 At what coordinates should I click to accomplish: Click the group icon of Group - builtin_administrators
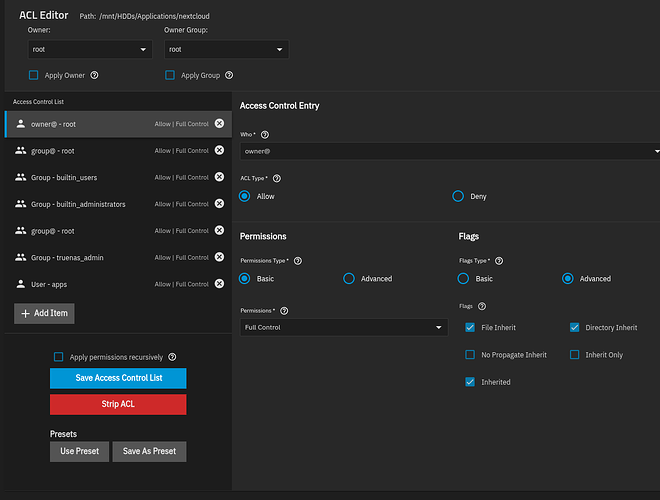(x=20, y=204)
